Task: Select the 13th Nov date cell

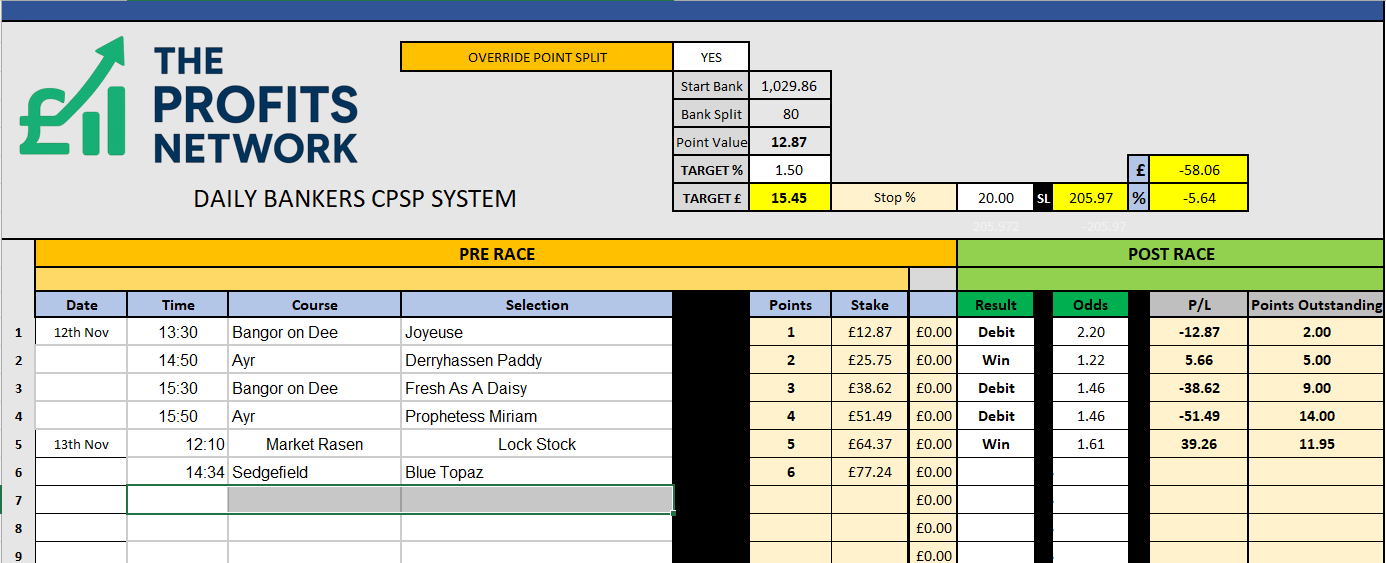Action: [x=82, y=444]
